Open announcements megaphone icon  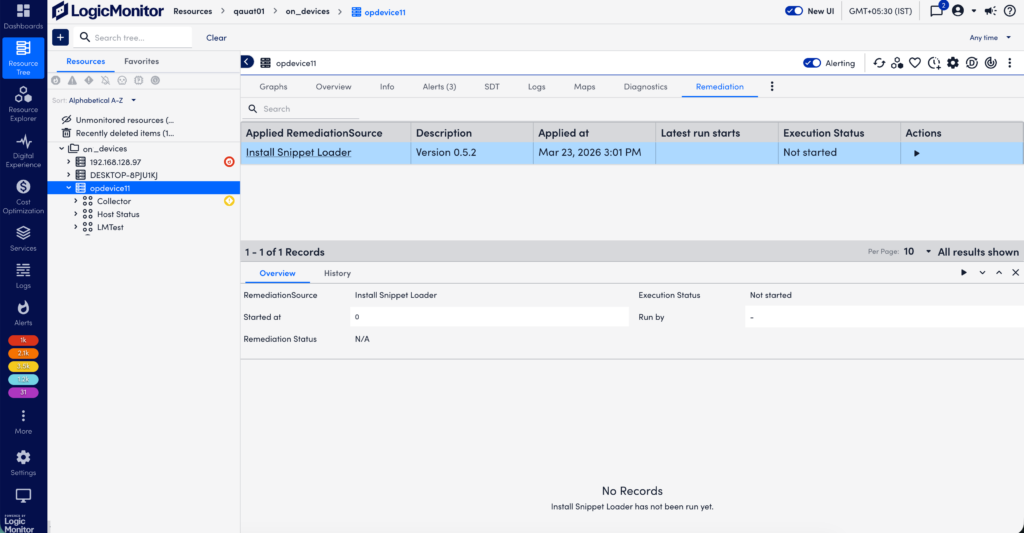coord(991,10)
